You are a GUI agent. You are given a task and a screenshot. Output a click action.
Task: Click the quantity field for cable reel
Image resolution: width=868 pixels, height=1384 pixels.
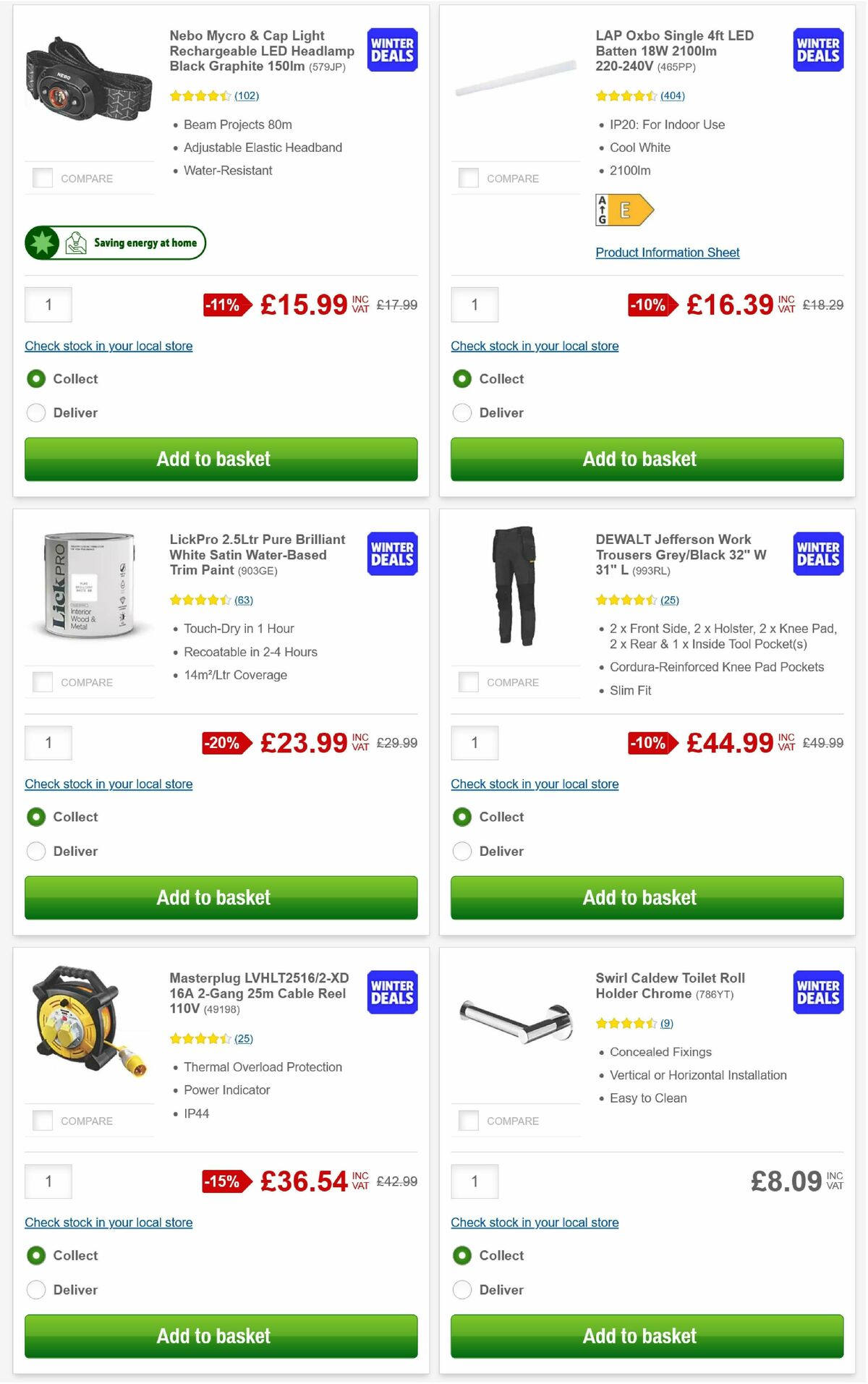point(48,1181)
